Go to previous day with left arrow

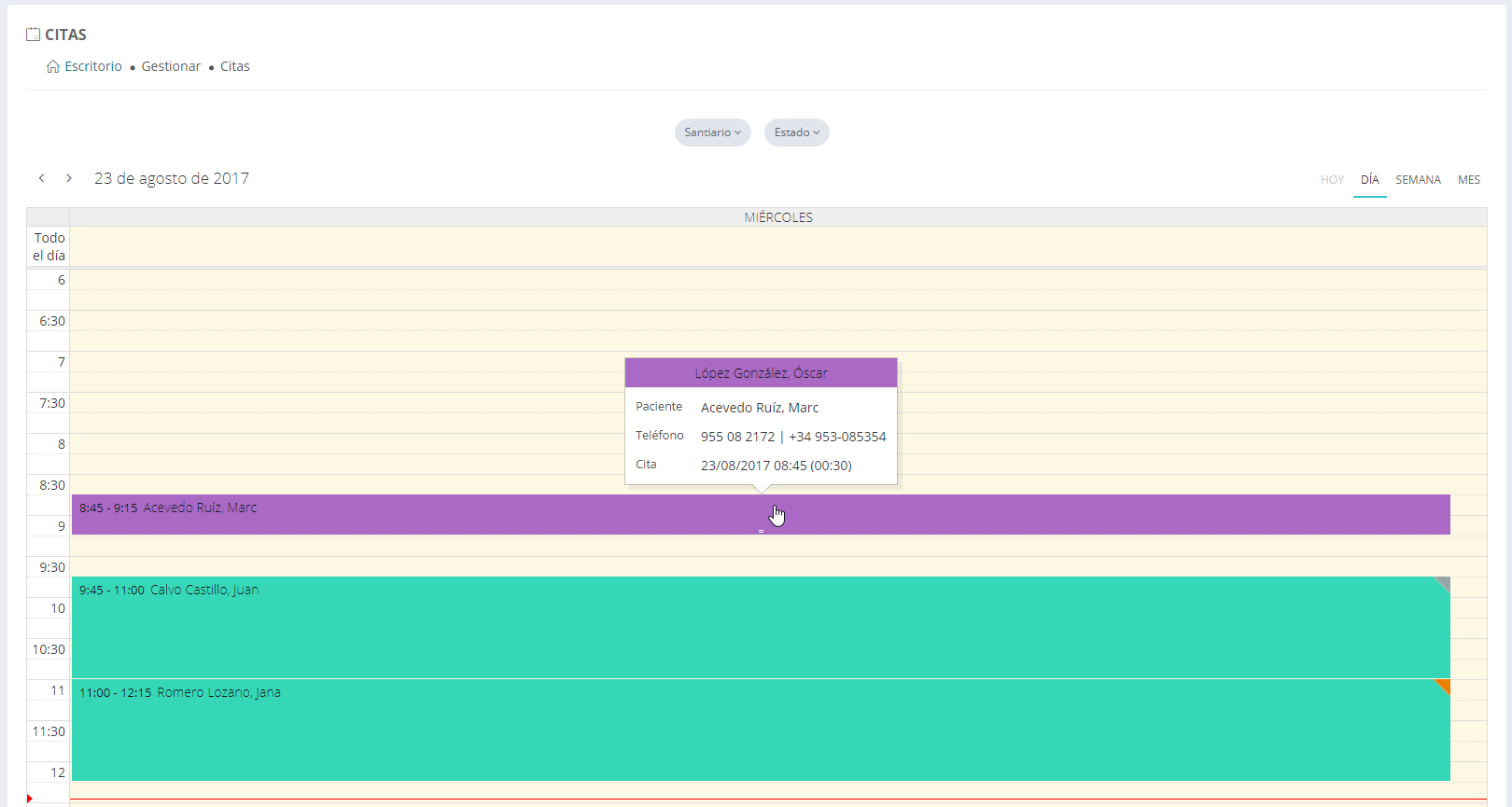(x=42, y=178)
